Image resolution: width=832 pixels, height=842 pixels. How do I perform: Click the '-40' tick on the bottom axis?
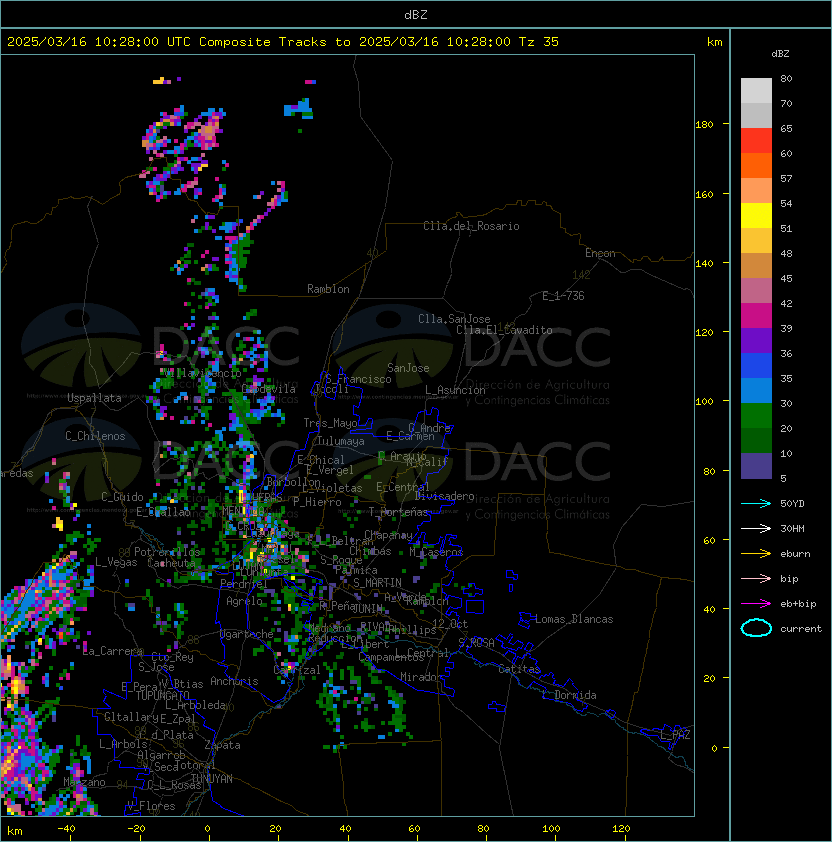coord(67,829)
